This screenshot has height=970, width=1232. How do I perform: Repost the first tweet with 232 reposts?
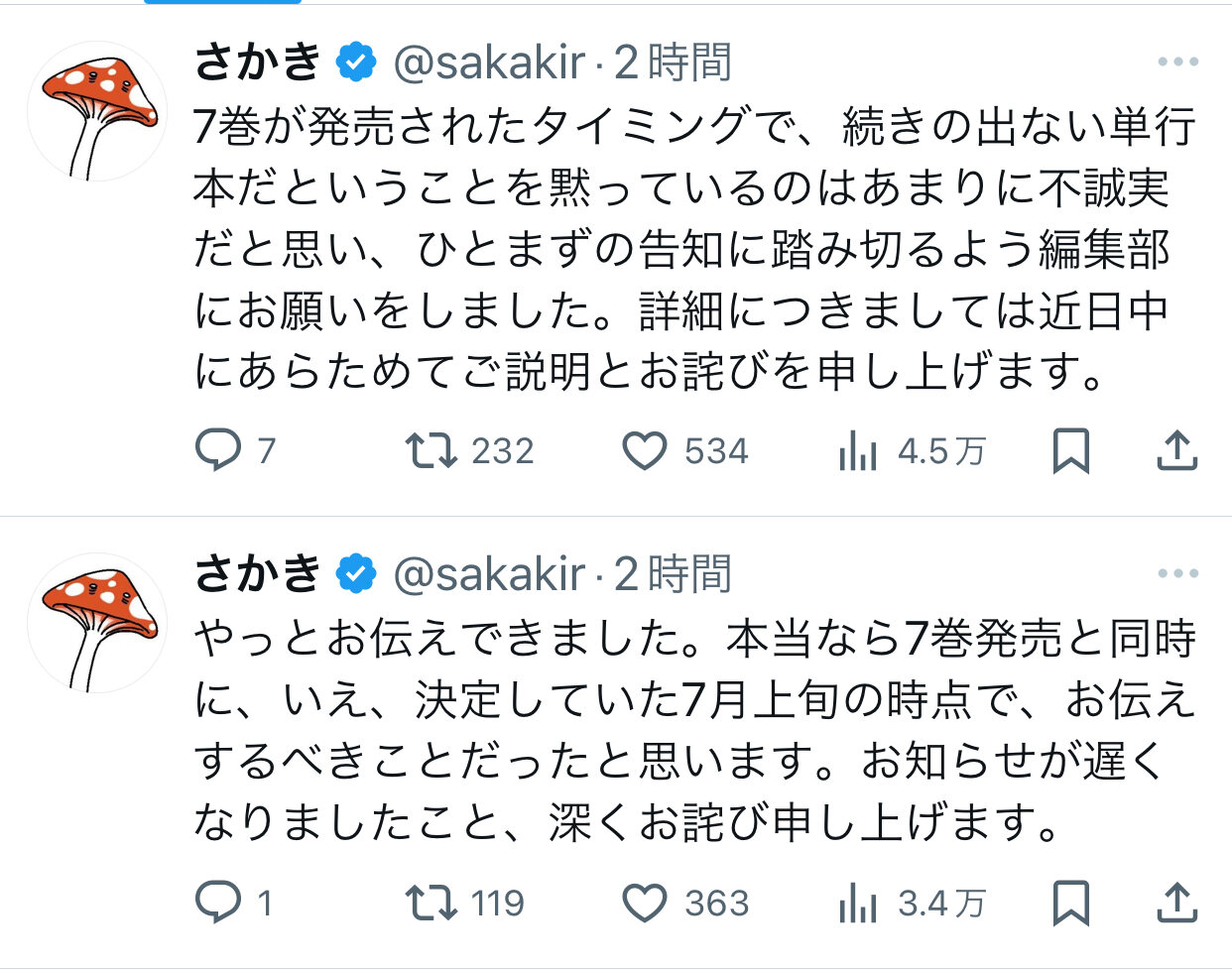(431, 451)
